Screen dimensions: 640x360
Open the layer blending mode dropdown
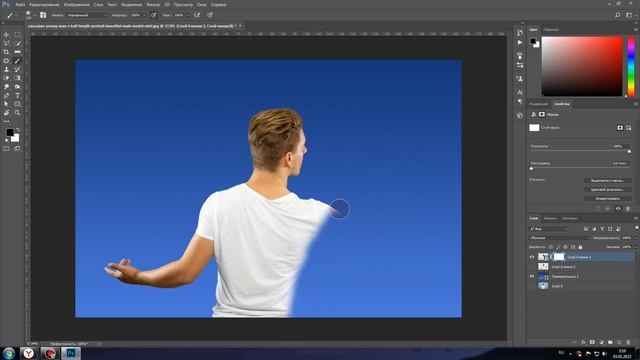(560, 238)
